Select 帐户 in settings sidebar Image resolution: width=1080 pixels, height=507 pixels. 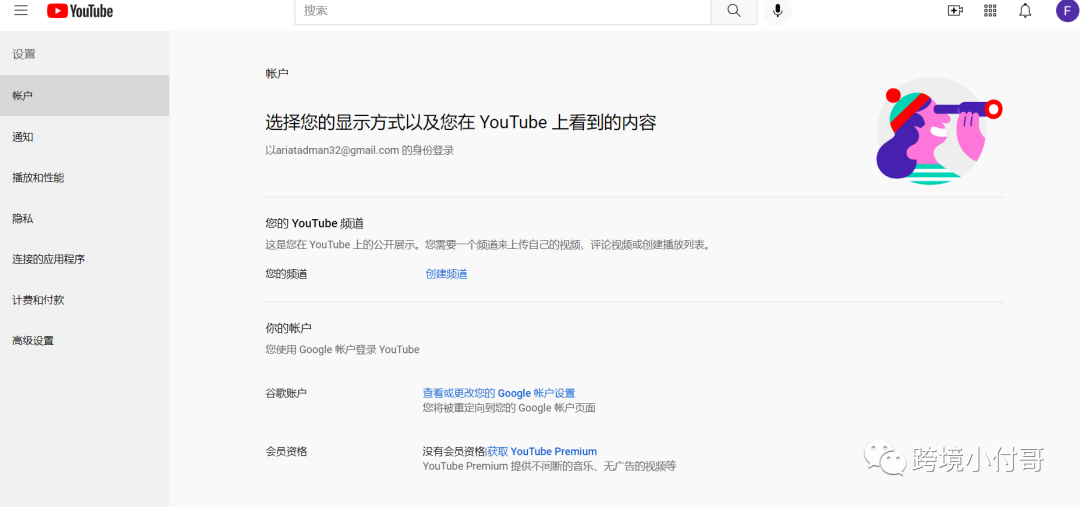tap(85, 96)
